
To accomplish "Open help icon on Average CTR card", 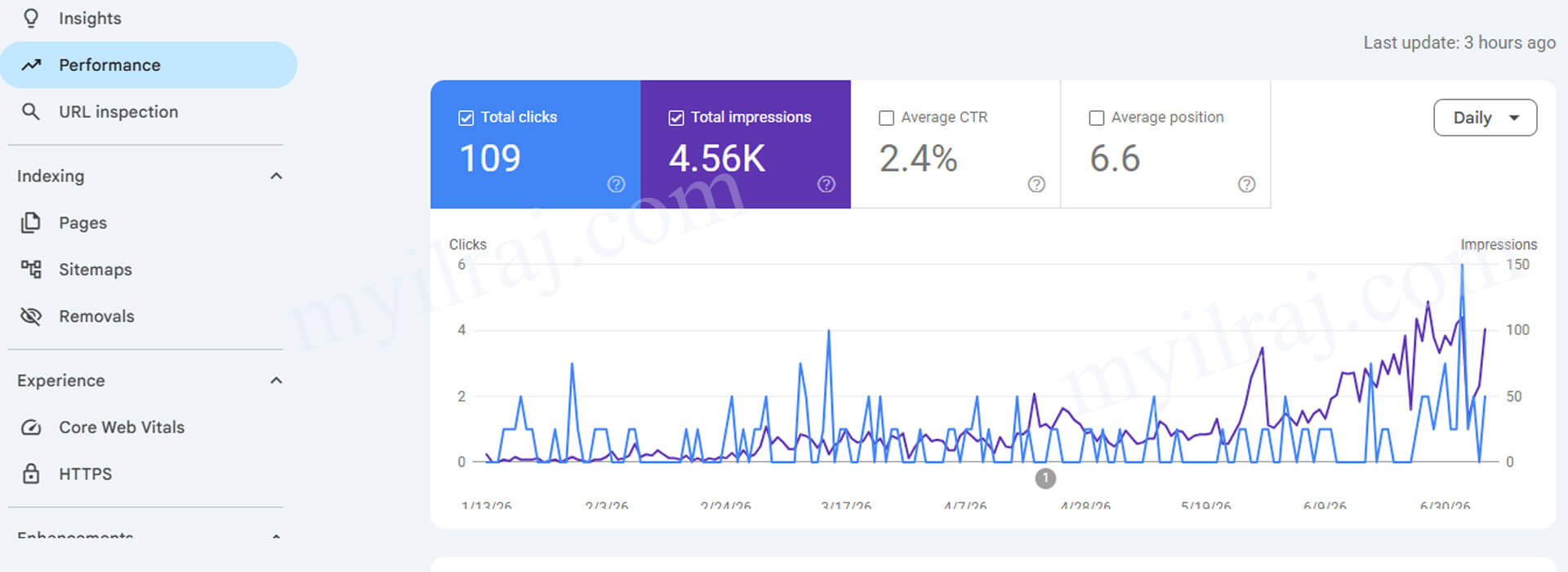I will (1036, 185).
